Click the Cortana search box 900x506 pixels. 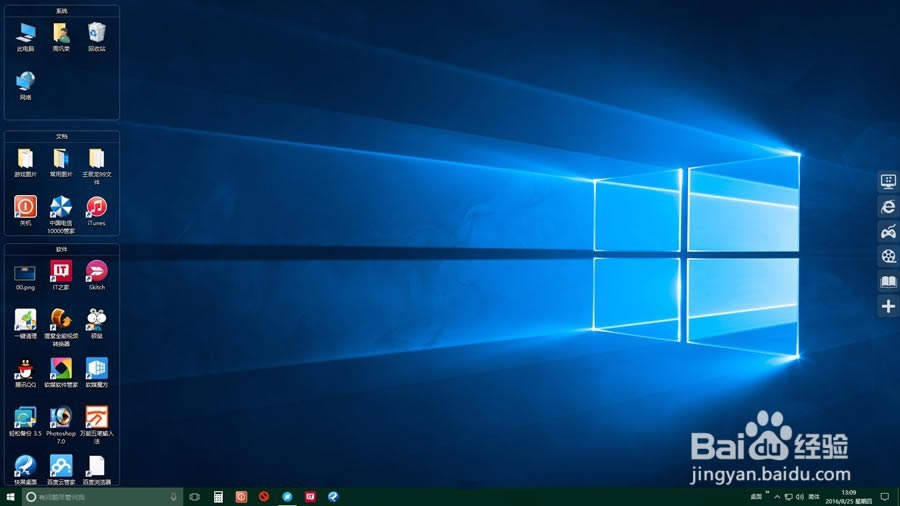(x=102, y=497)
